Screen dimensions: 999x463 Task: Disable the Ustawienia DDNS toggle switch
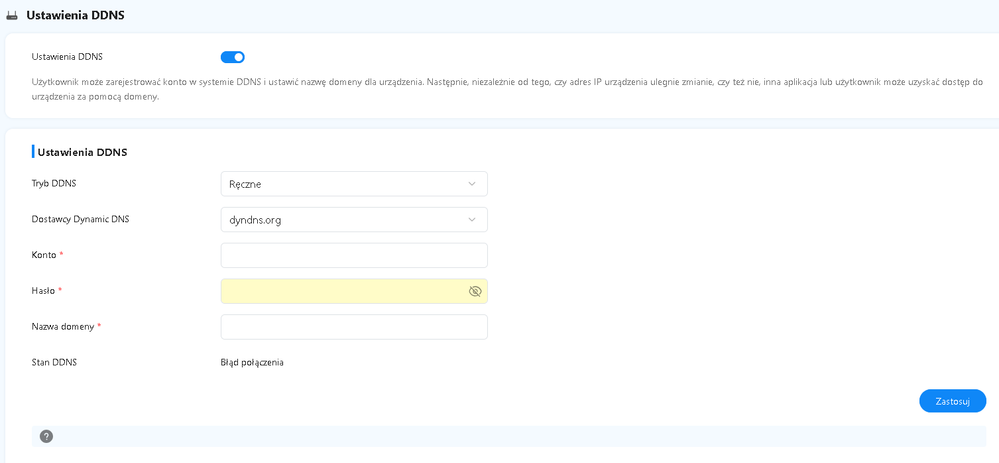pyautogui.click(x=232, y=57)
